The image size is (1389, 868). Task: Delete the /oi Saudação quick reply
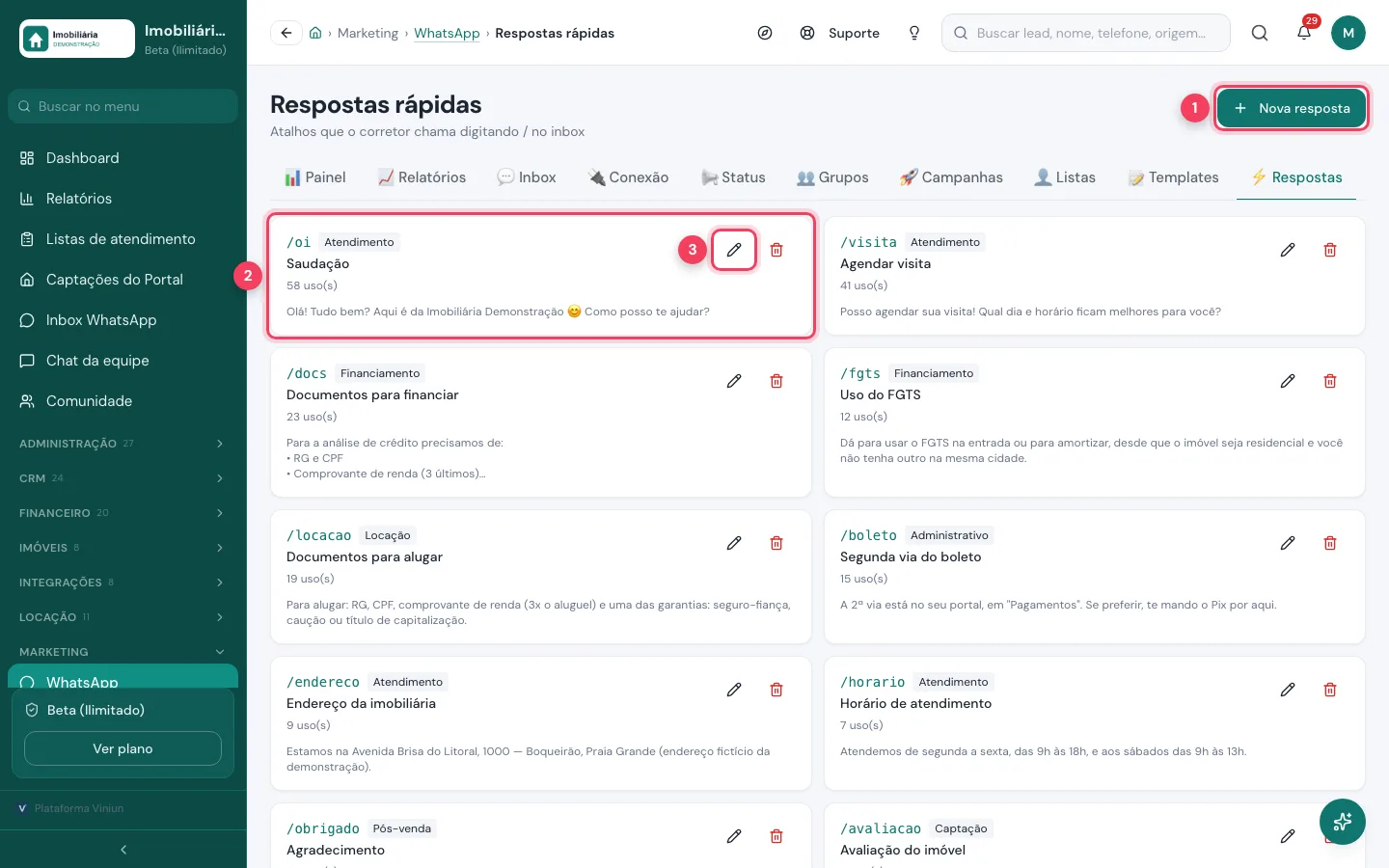pos(776,250)
